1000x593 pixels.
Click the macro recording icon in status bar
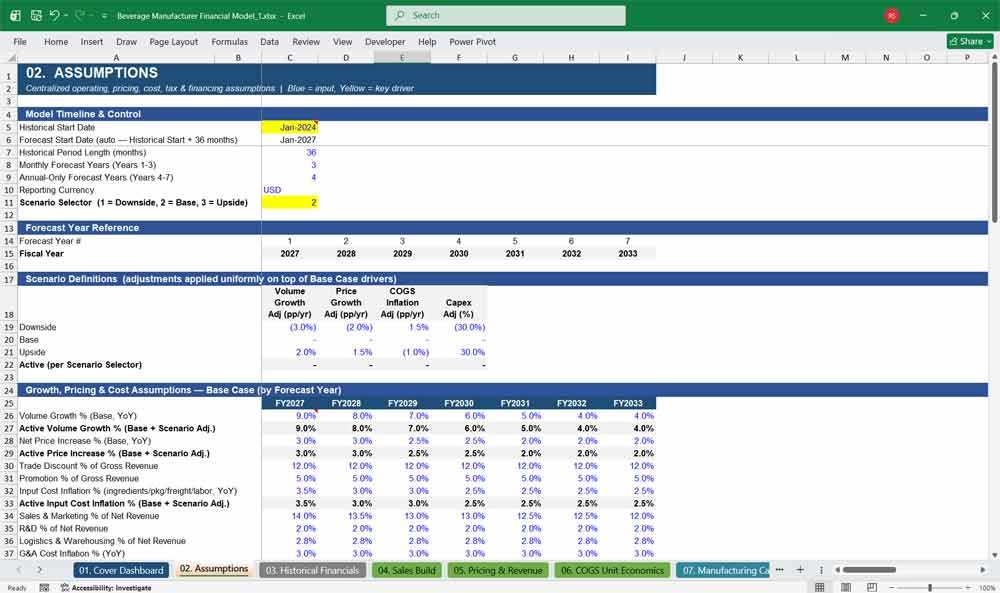point(44,588)
